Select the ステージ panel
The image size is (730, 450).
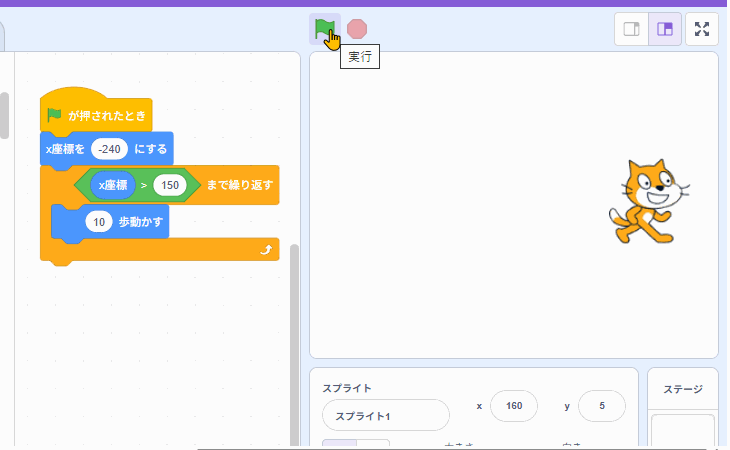click(683, 408)
